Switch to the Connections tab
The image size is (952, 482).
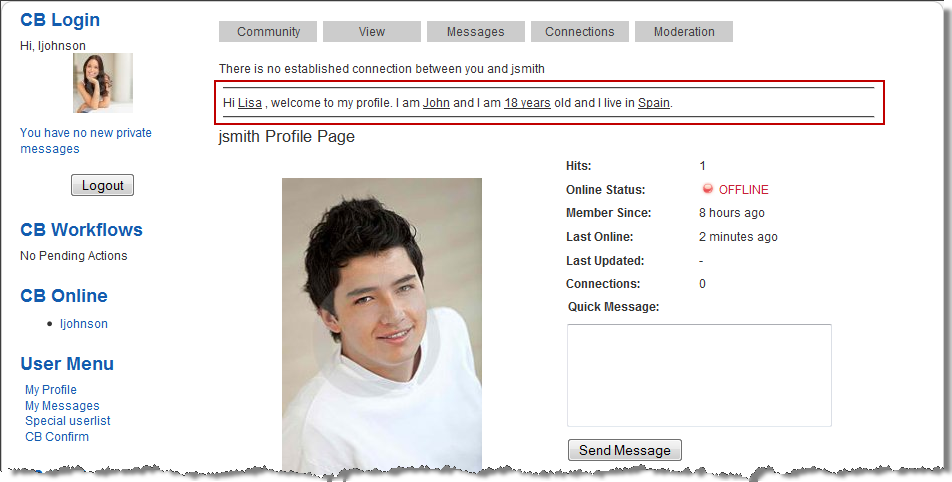coord(579,32)
